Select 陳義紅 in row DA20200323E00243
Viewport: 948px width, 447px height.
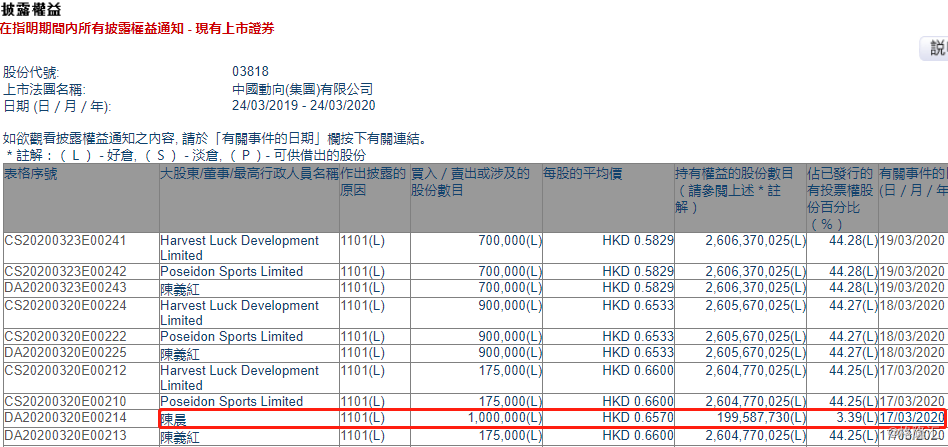[180, 288]
